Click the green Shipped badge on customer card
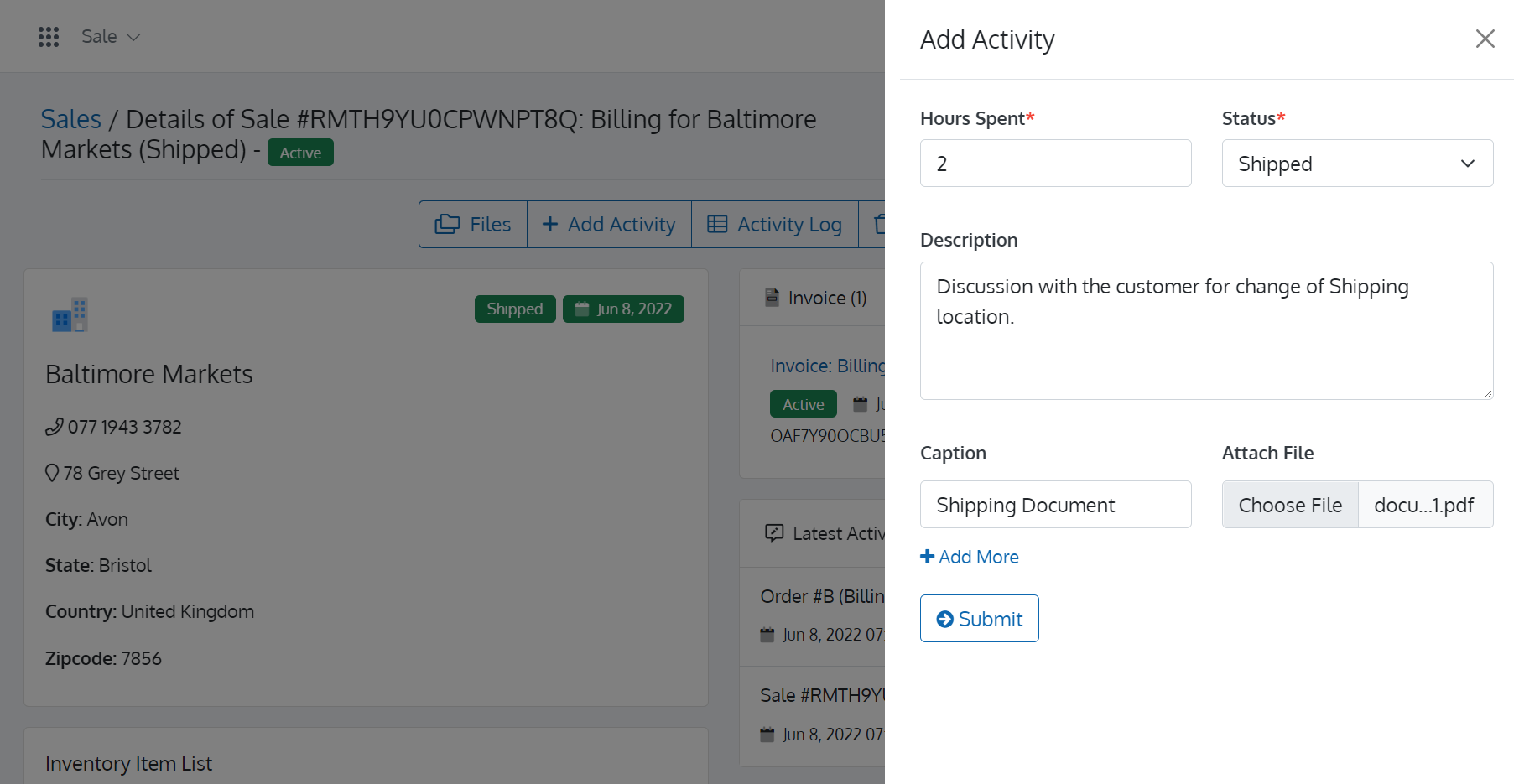Image resolution: width=1519 pixels, height=784 pixels. [515, 309]
